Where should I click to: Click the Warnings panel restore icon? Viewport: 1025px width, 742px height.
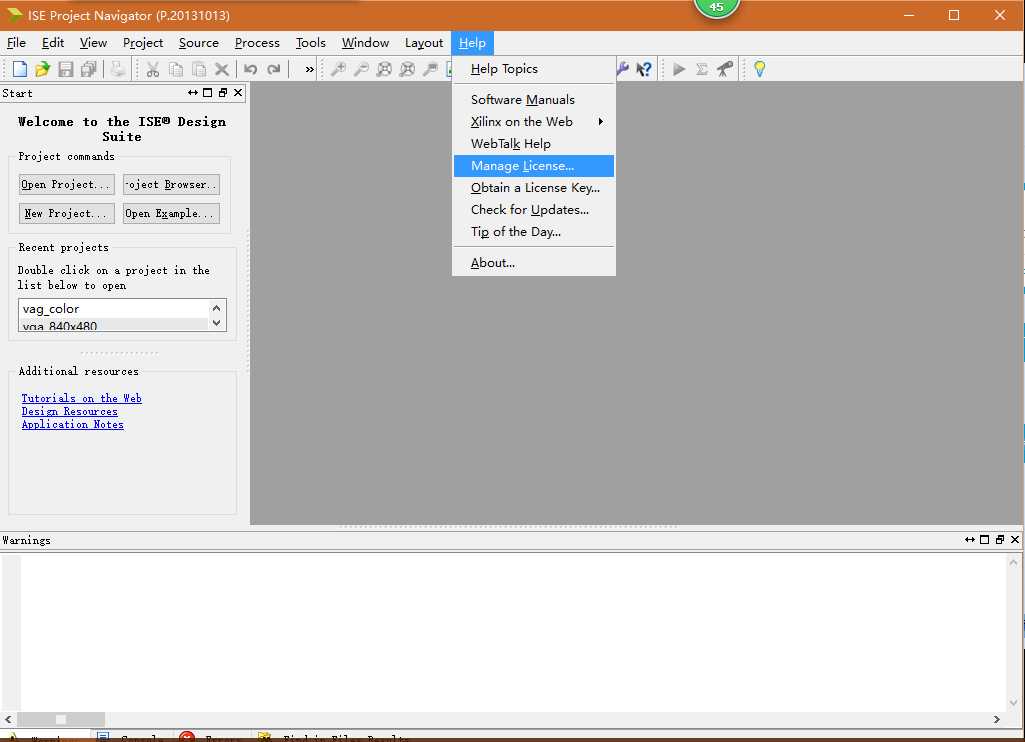pyautogui.click(x=1000, y=539)
